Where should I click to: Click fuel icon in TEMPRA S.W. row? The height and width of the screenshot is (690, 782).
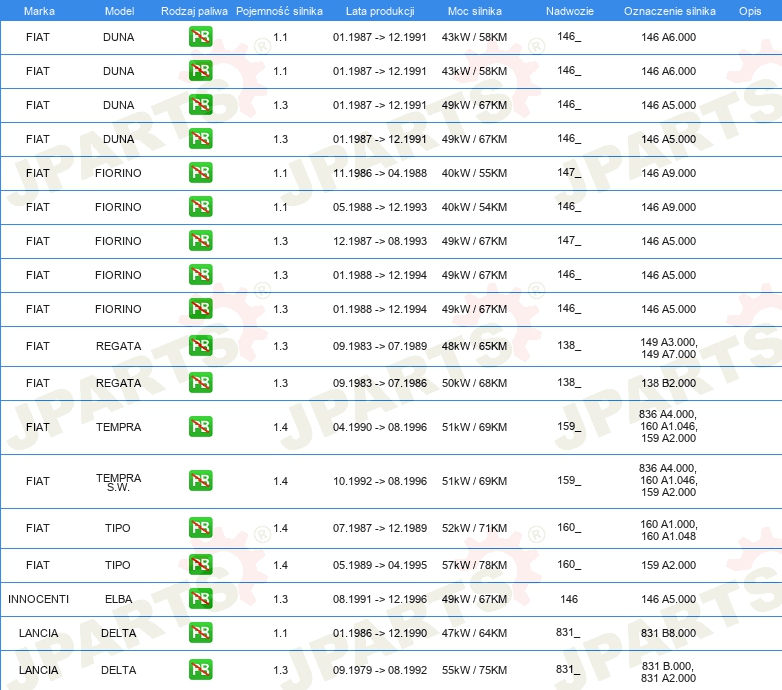click(x=200, y=481)
